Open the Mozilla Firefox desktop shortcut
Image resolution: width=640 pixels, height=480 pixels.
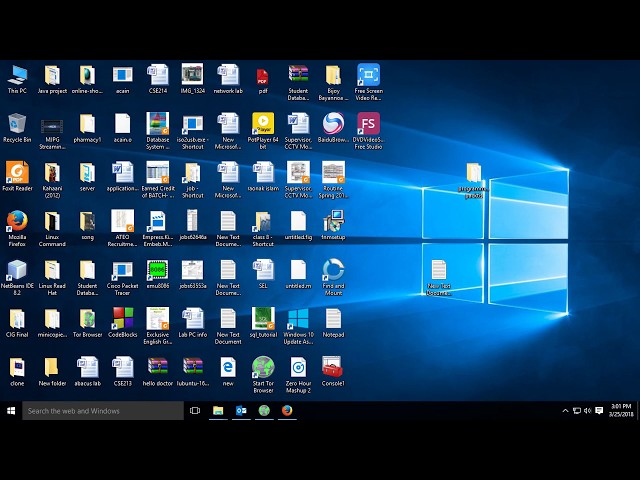(17, 221)
